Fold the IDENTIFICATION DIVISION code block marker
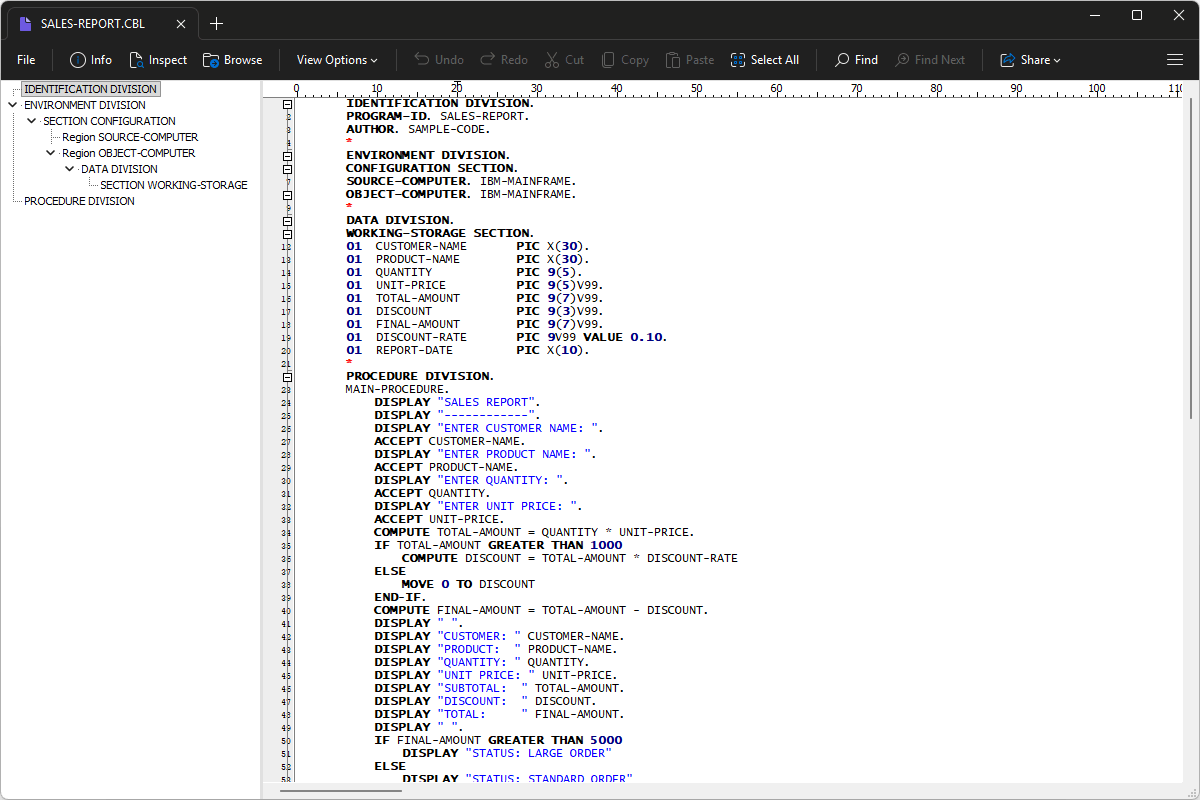 (288, 103)
